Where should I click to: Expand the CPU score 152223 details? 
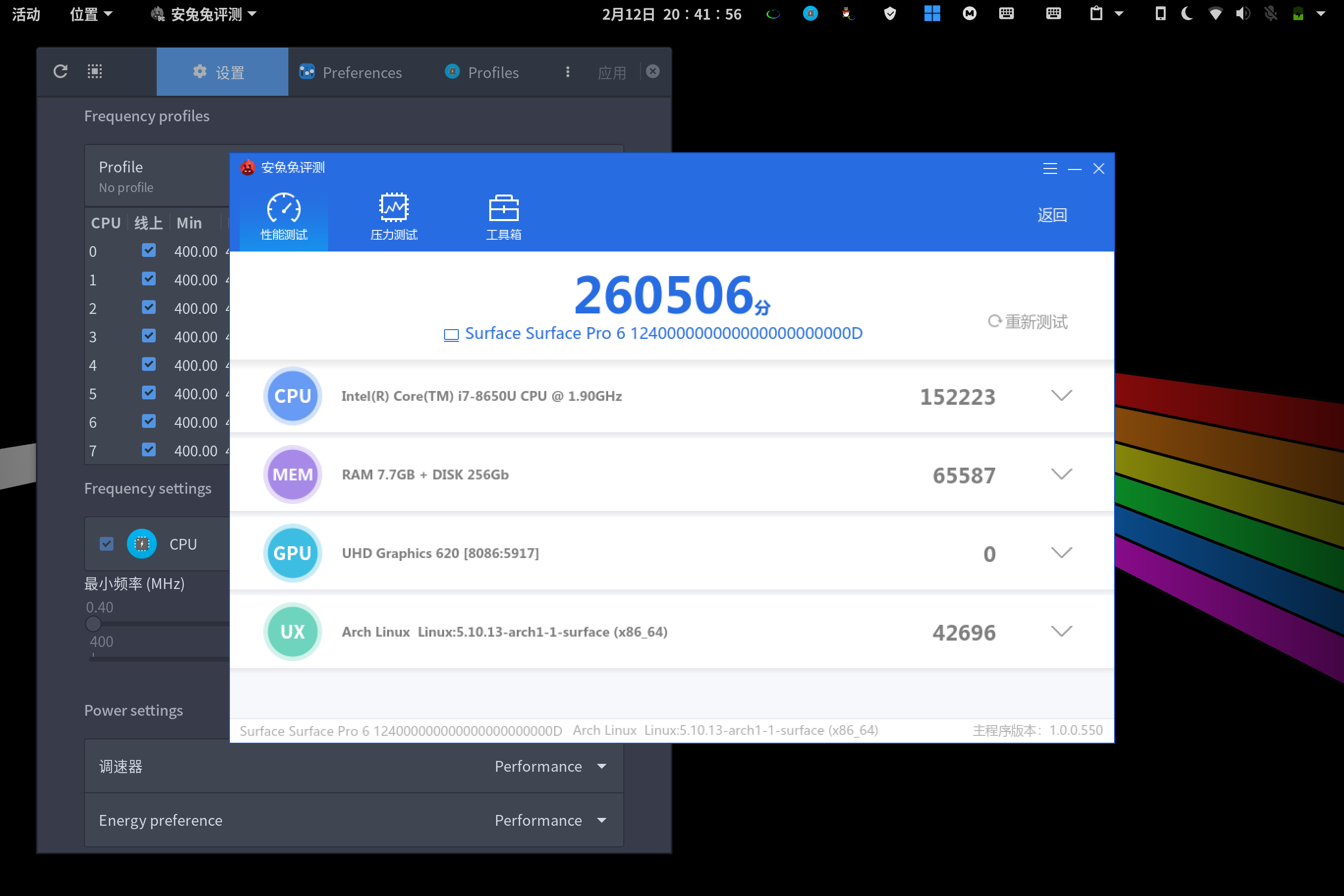[1061, 395]
